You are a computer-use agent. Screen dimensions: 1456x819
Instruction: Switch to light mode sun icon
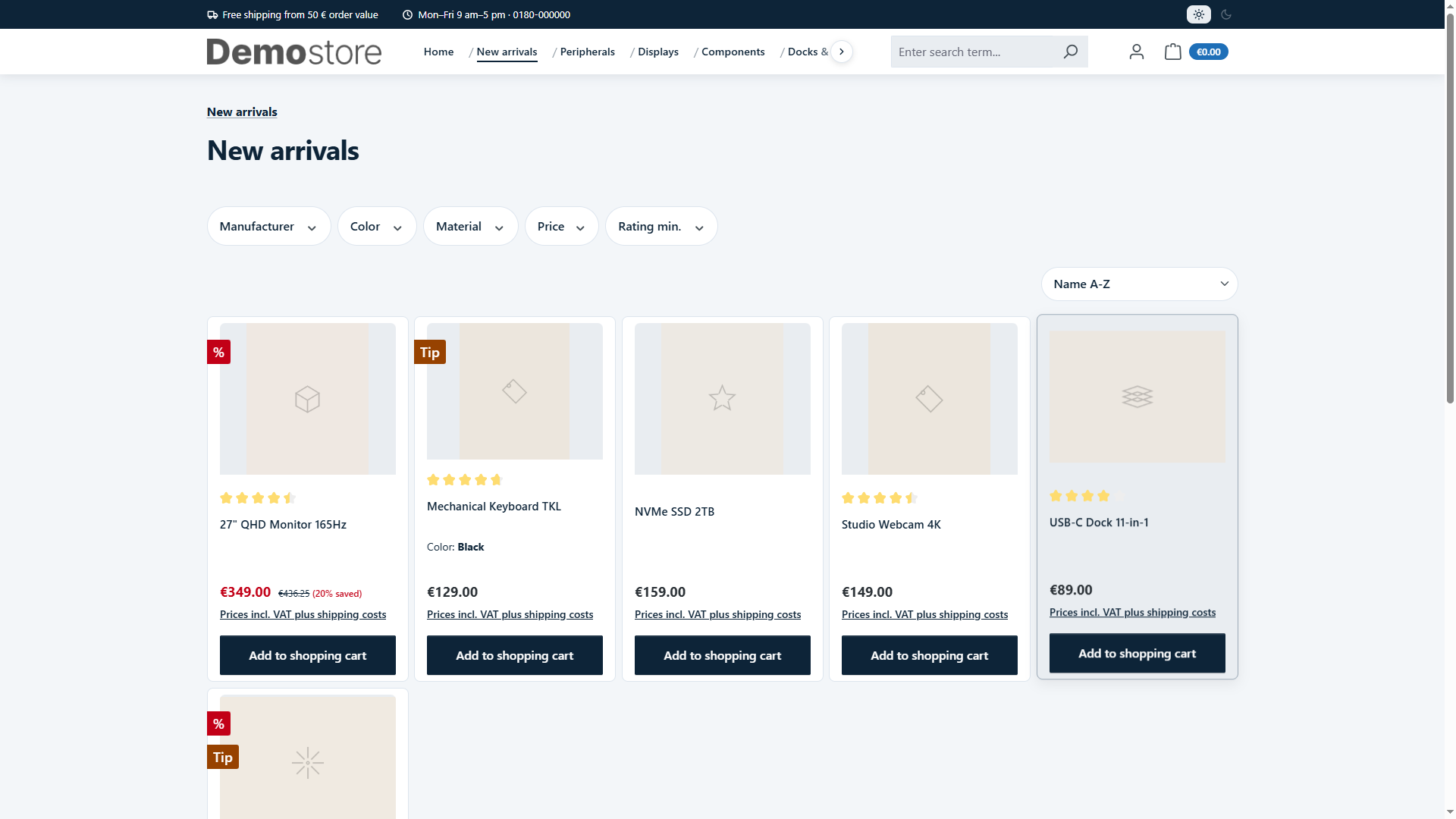click(x=1198, y=14)
